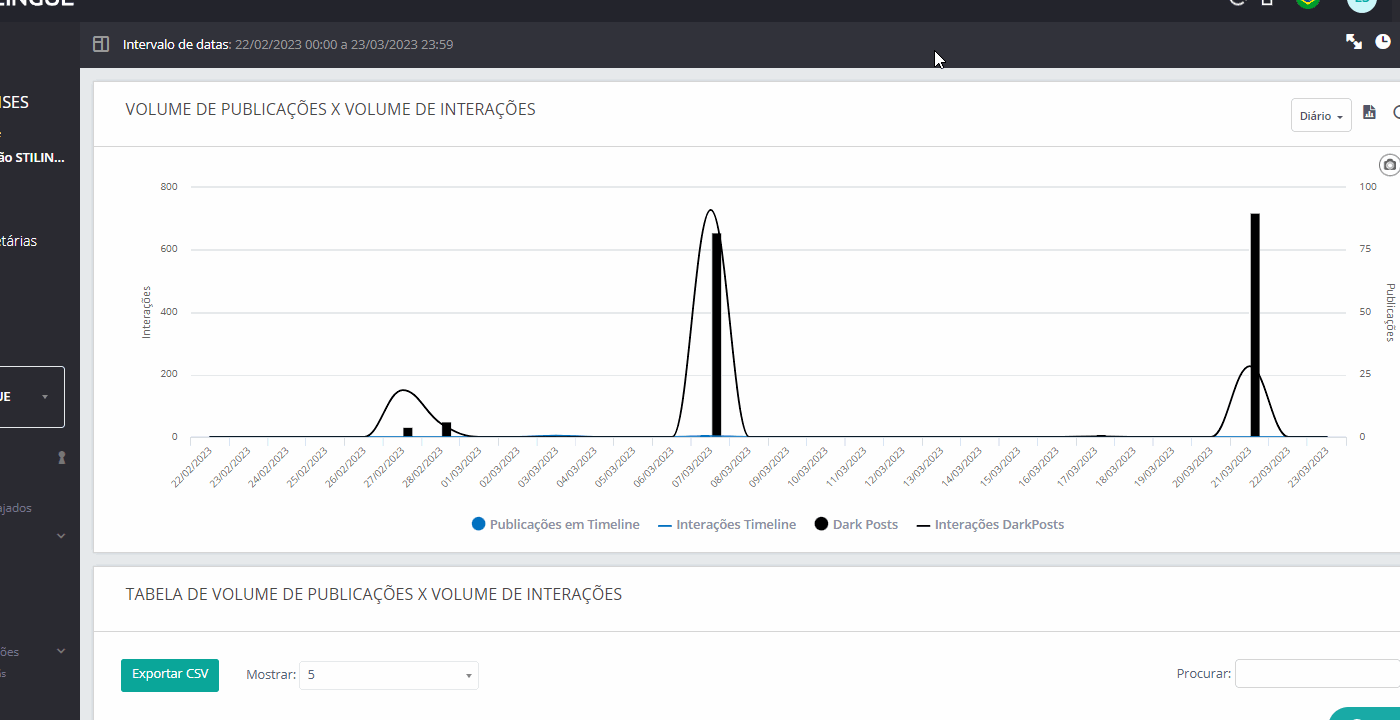This screenshot has width=1400, height=720.
Task: Toggle Interações Timeline legend series
Action: point(727,524)
